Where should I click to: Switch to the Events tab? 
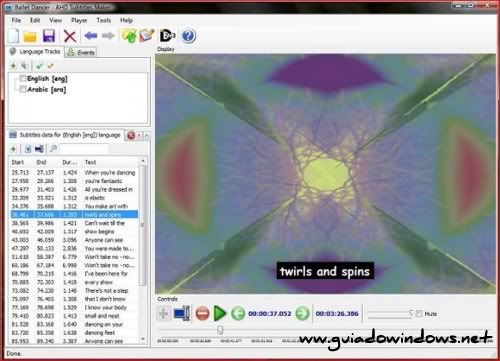coord(81,52)
